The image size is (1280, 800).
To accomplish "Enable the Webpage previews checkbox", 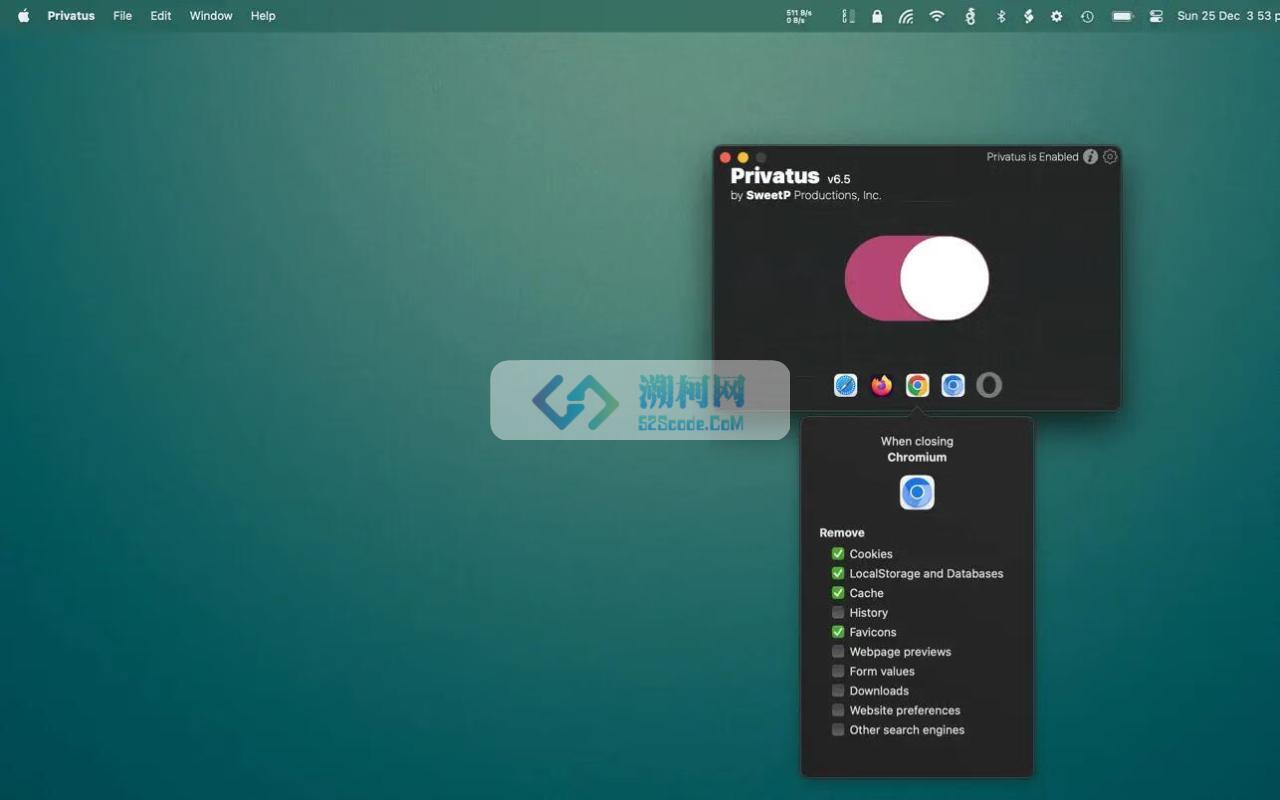I will click(x=838, y=651).
